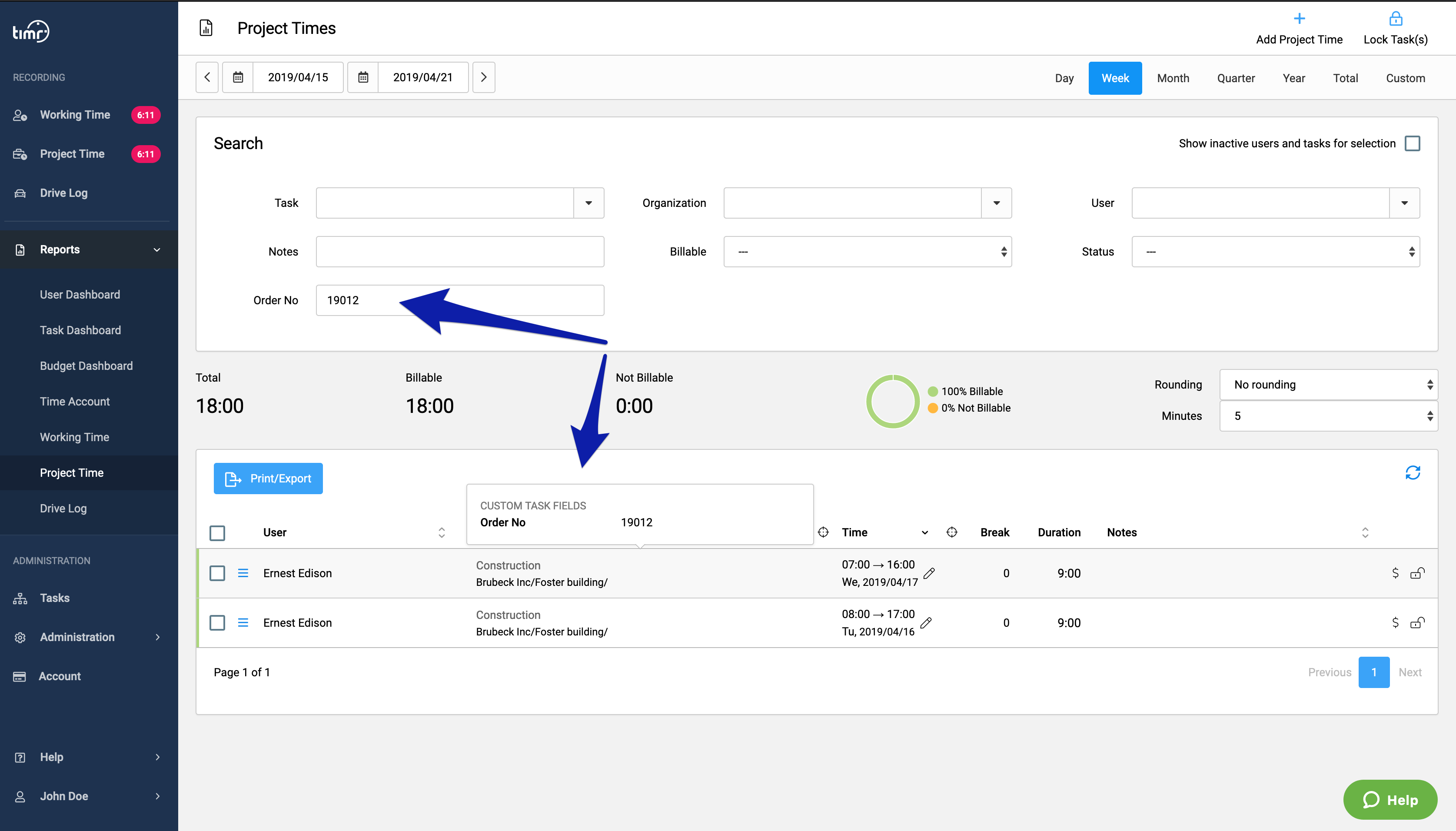This screenshot has width=1456, height=831.
Task: Sort table by Notes column
Action: click(x=1365, y=532)
